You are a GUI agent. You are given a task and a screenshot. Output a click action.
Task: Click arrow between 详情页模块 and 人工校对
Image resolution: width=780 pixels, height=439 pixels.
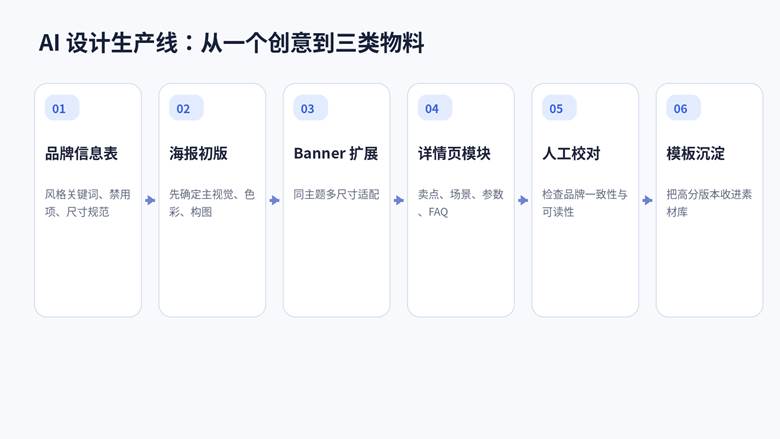523,200
